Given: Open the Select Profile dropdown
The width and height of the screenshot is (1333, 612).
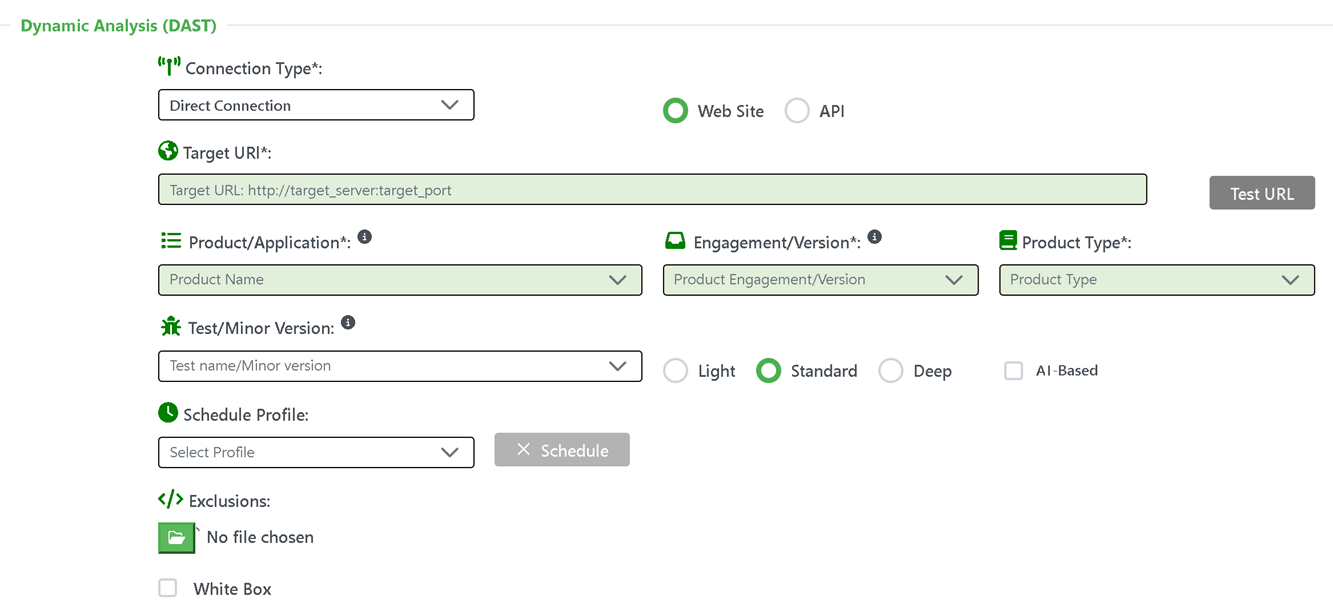Looking at the screenshot, I should point(316,452).
